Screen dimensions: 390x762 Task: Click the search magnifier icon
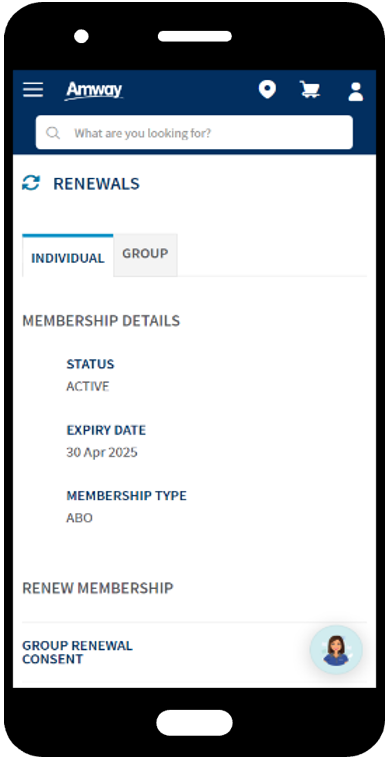click(x=52, y=133)
